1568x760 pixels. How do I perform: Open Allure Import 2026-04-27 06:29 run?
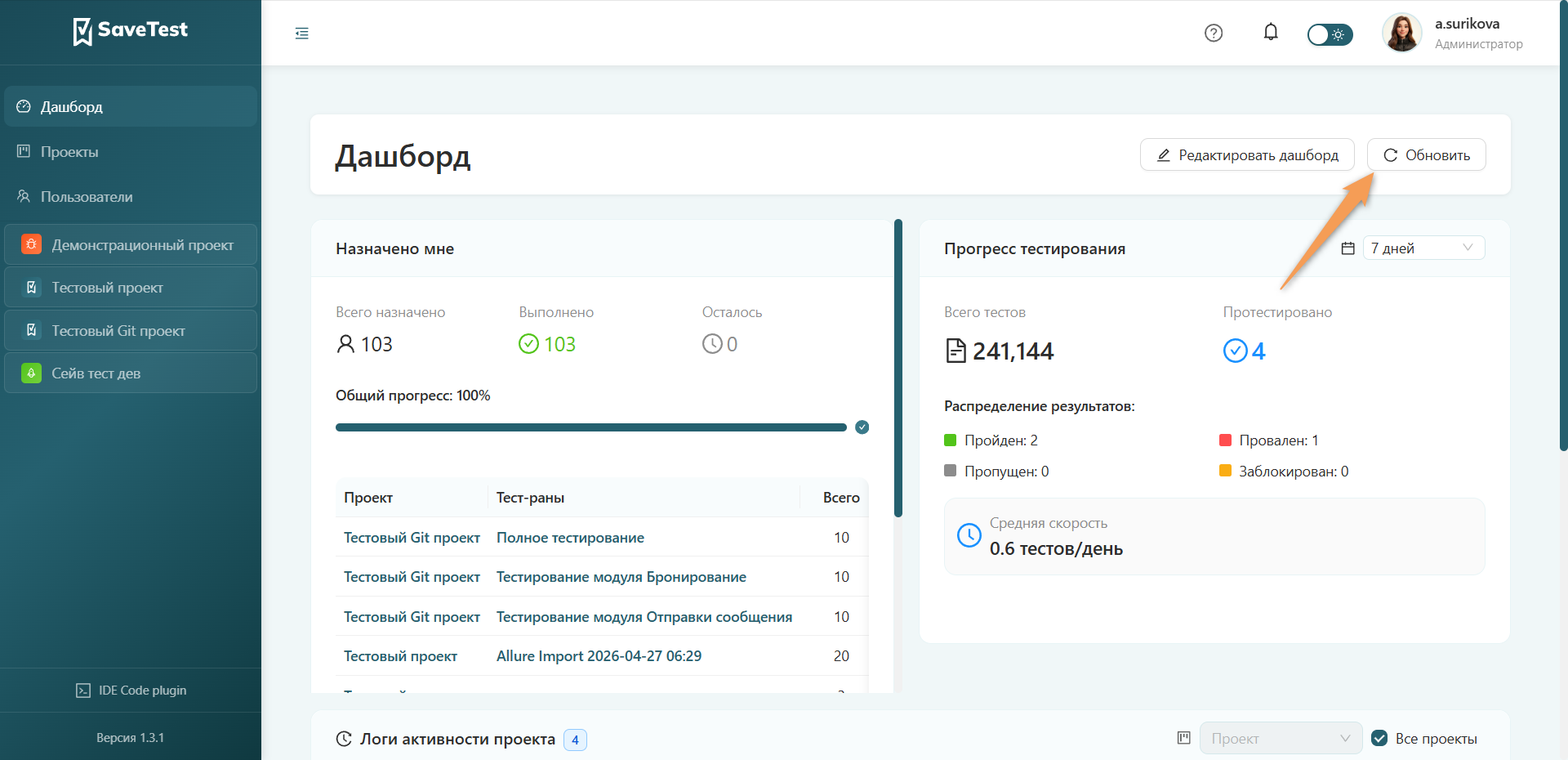click(599, 656)
